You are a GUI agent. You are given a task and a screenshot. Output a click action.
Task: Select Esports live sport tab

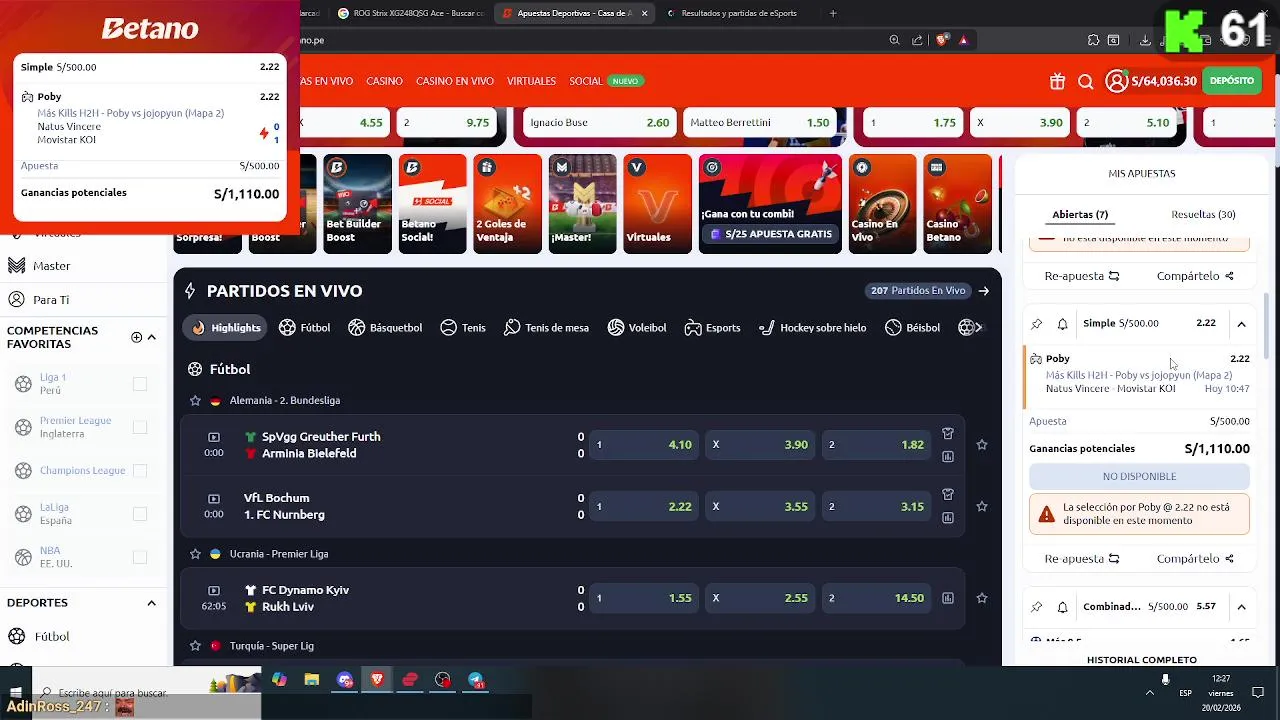tap(712, 327)
